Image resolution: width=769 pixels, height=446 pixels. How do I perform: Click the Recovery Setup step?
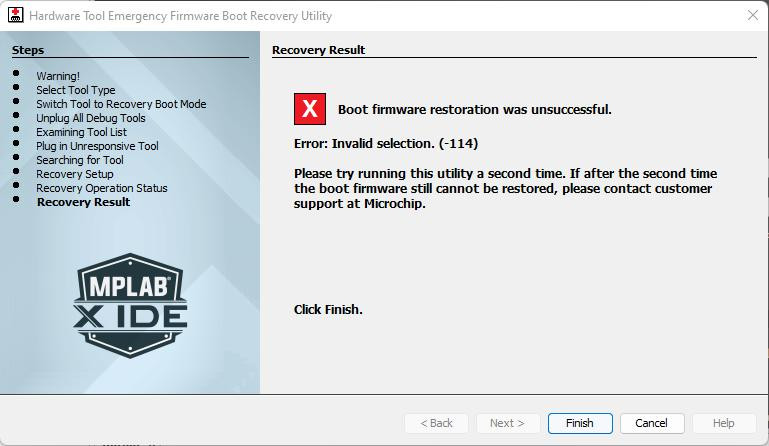75,174
